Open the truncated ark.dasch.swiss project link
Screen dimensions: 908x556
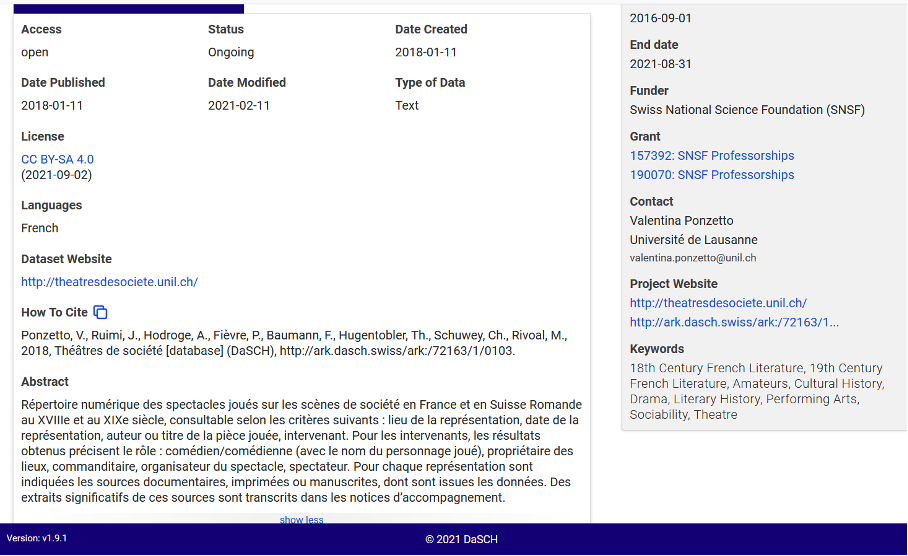point(733,322)
